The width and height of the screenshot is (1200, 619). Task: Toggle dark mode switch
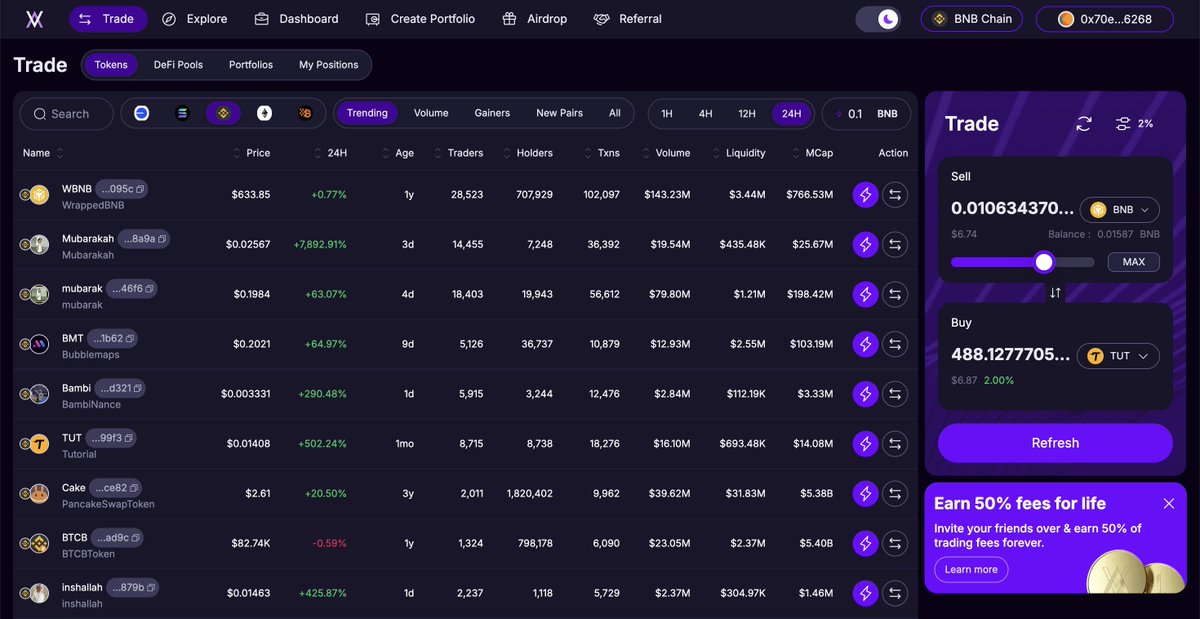879,19
